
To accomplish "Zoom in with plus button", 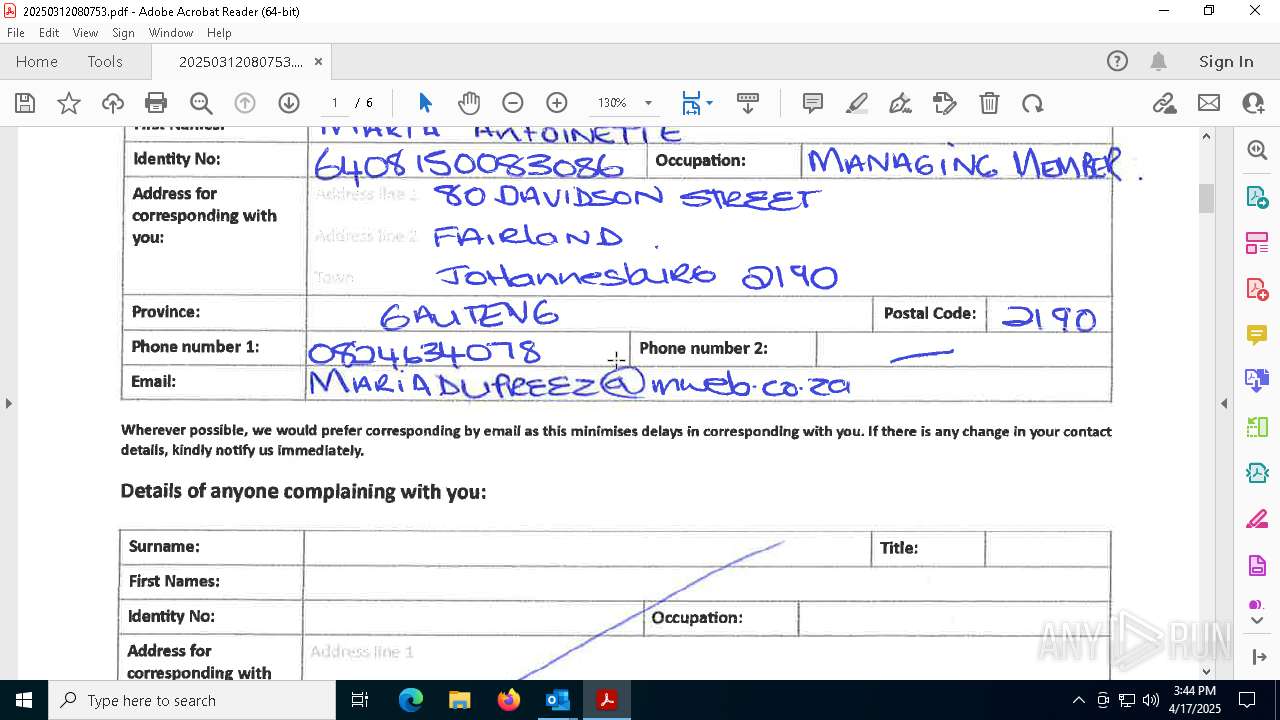I will (557, 103).
